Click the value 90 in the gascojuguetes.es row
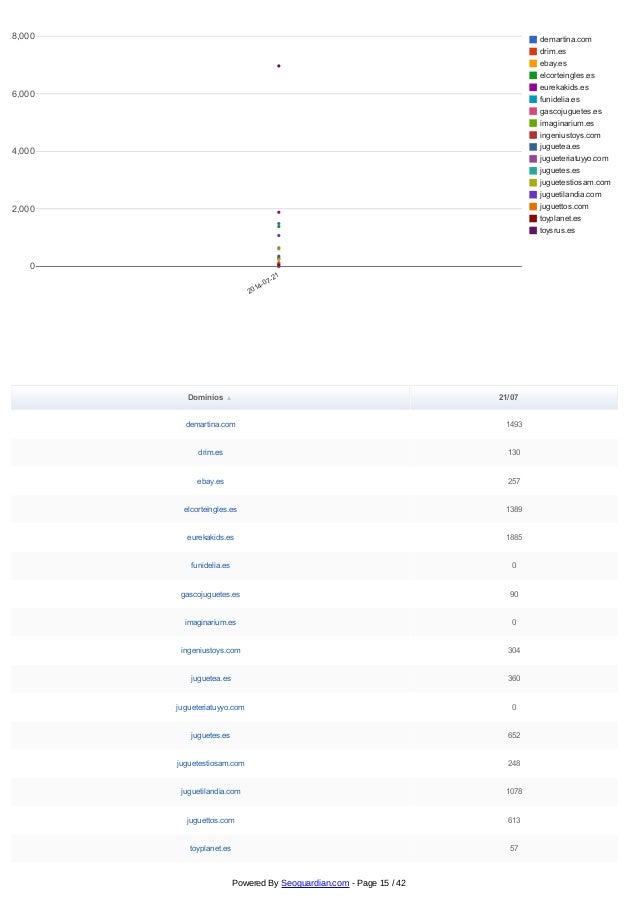The width and height of the screenshot is (638, 900). tap(514, 595)
